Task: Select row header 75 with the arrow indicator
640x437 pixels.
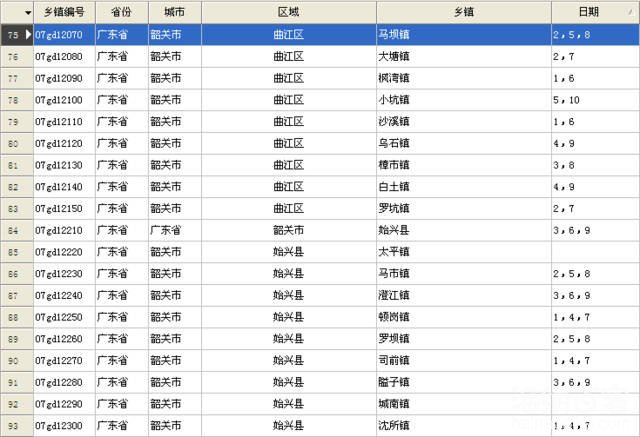Action: tap(17, 35)
